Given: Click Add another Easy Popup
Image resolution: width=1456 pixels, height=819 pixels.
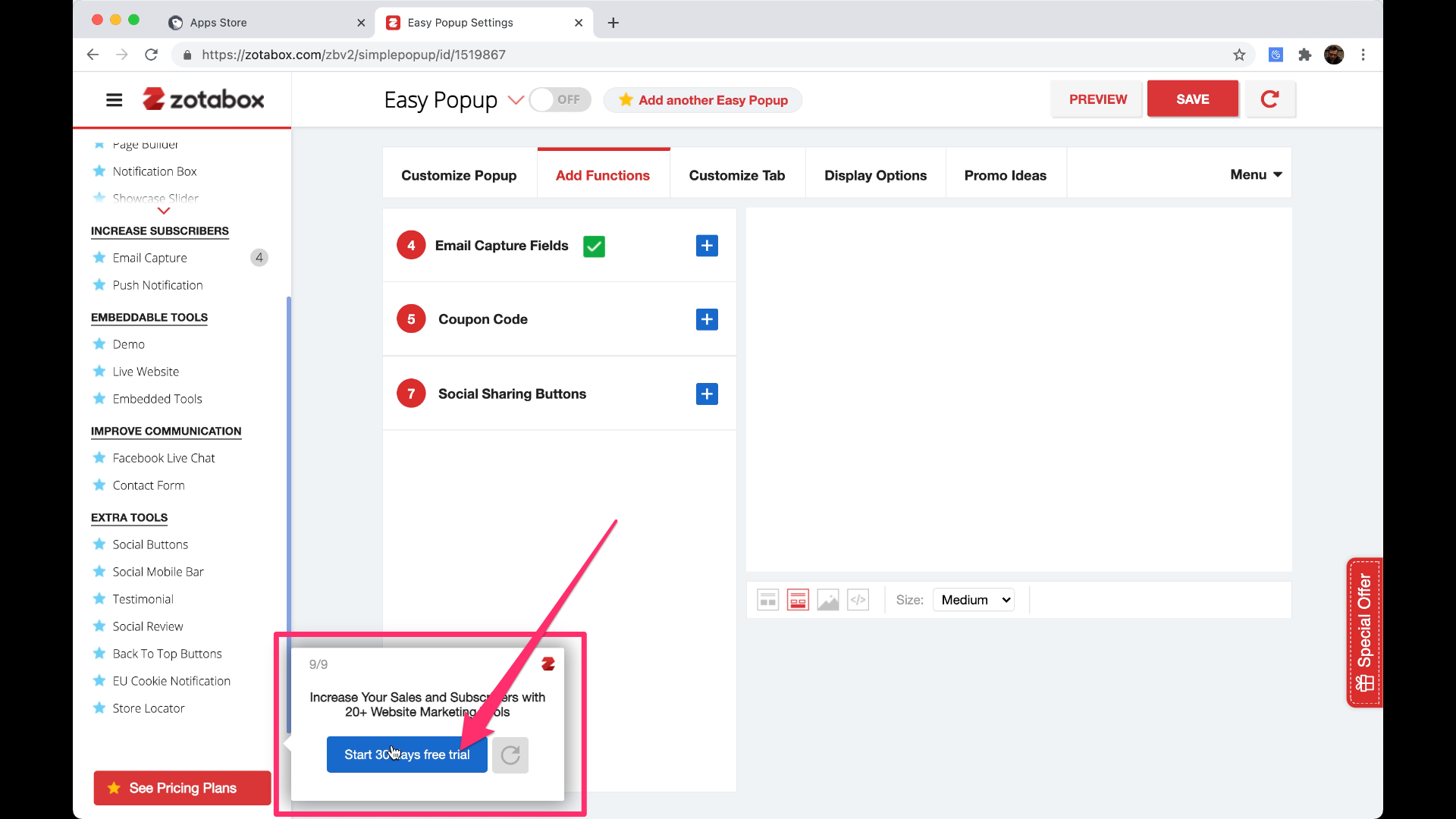Looking at the screenshot, I should (703, 100).
